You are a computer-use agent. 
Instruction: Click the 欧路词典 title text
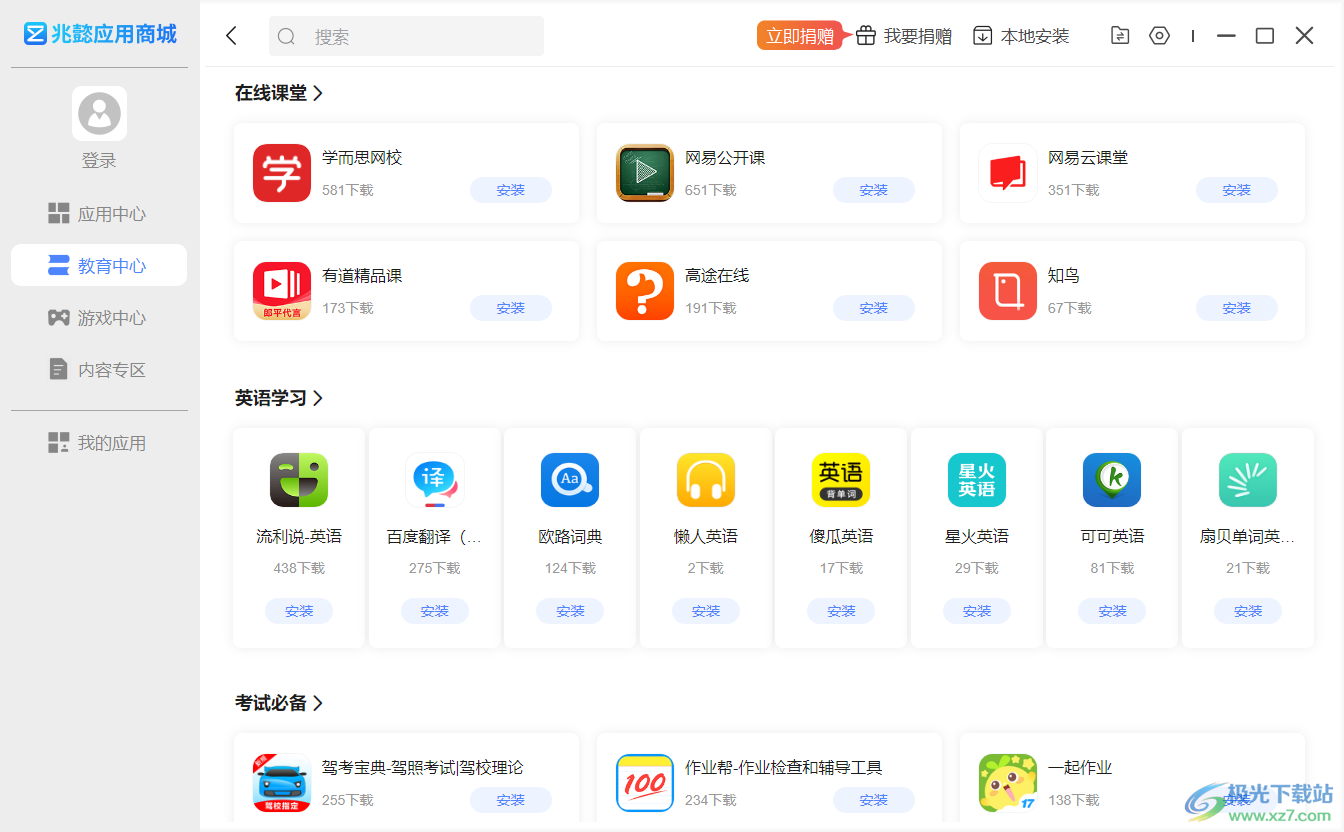570,537
